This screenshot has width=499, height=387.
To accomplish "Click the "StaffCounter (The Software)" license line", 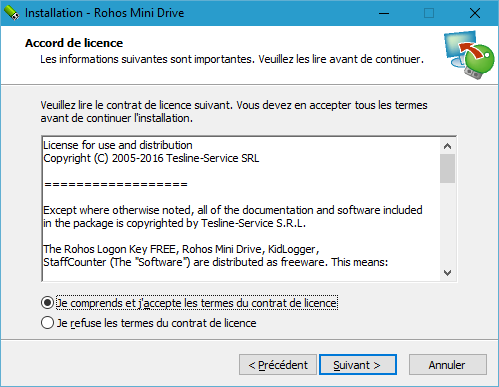I will (x=216, y=262).
